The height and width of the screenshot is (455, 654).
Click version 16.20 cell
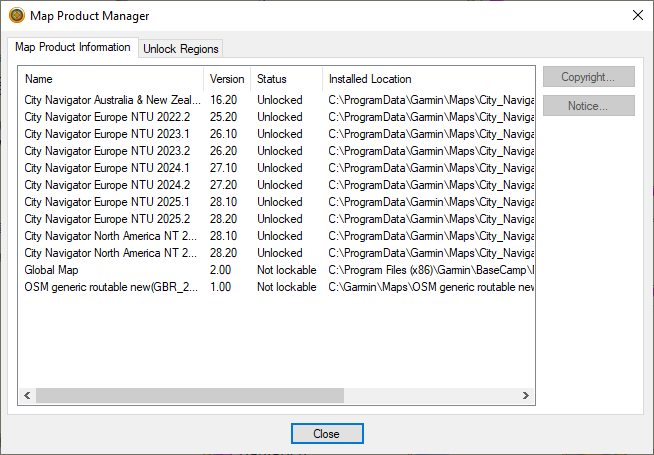pos(224,100)
